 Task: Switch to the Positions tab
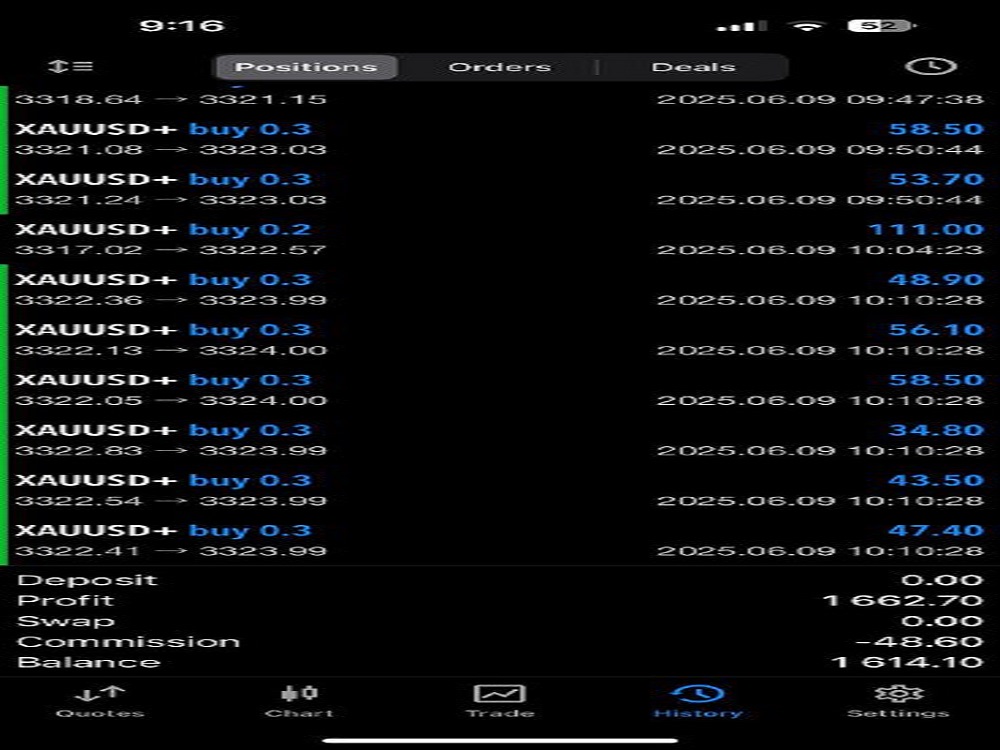[x=306, y=67]
